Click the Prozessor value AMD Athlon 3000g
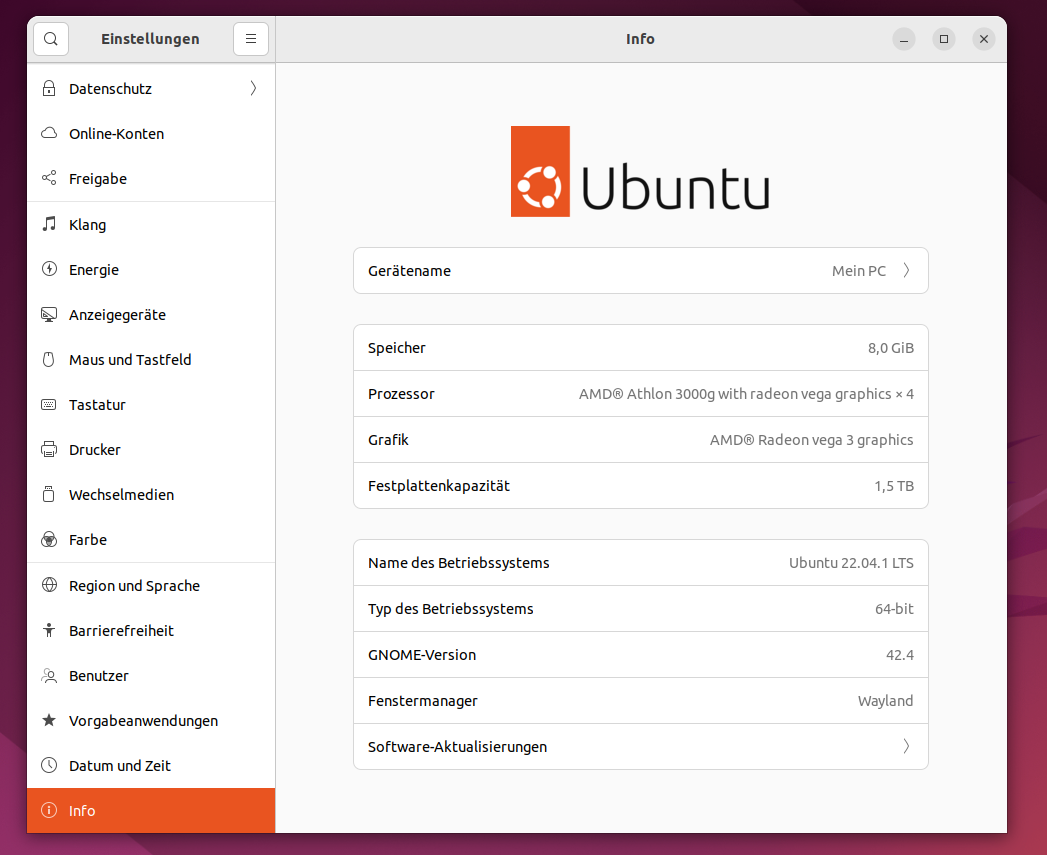The image size is (1047, 855). [x=746, y=394]
